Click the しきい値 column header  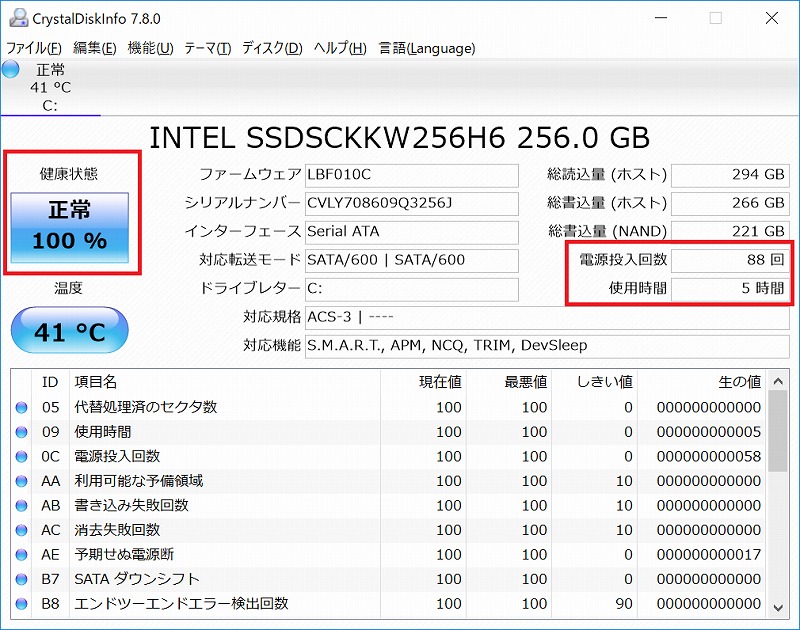pyautogui.click(x=595, y=382)
